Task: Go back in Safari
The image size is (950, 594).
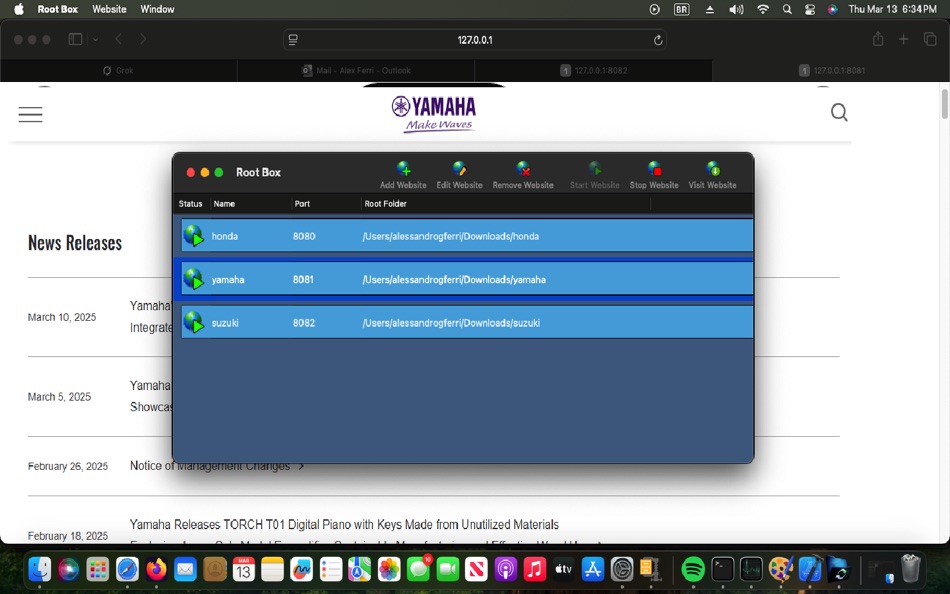Action: 119,39
